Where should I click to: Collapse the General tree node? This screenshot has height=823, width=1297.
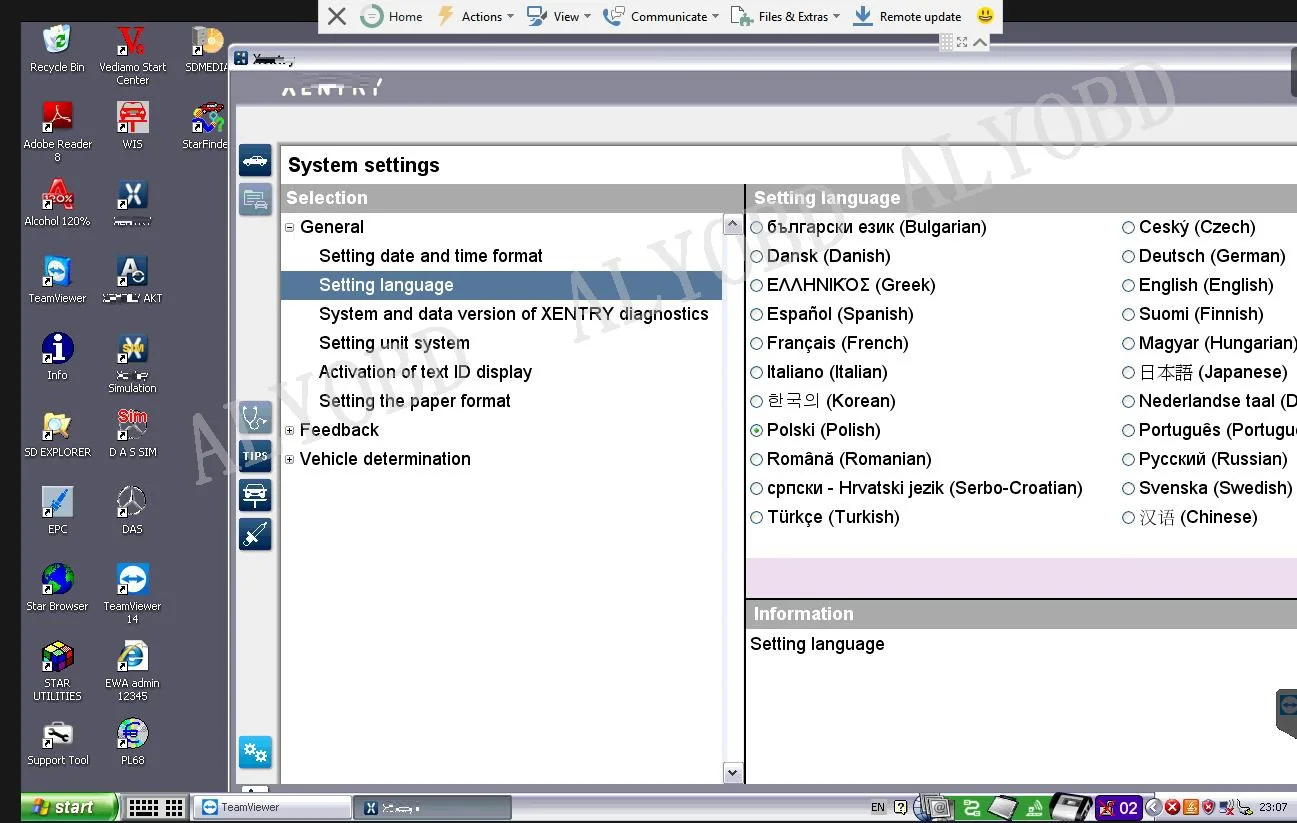click(x=290, y=227)
